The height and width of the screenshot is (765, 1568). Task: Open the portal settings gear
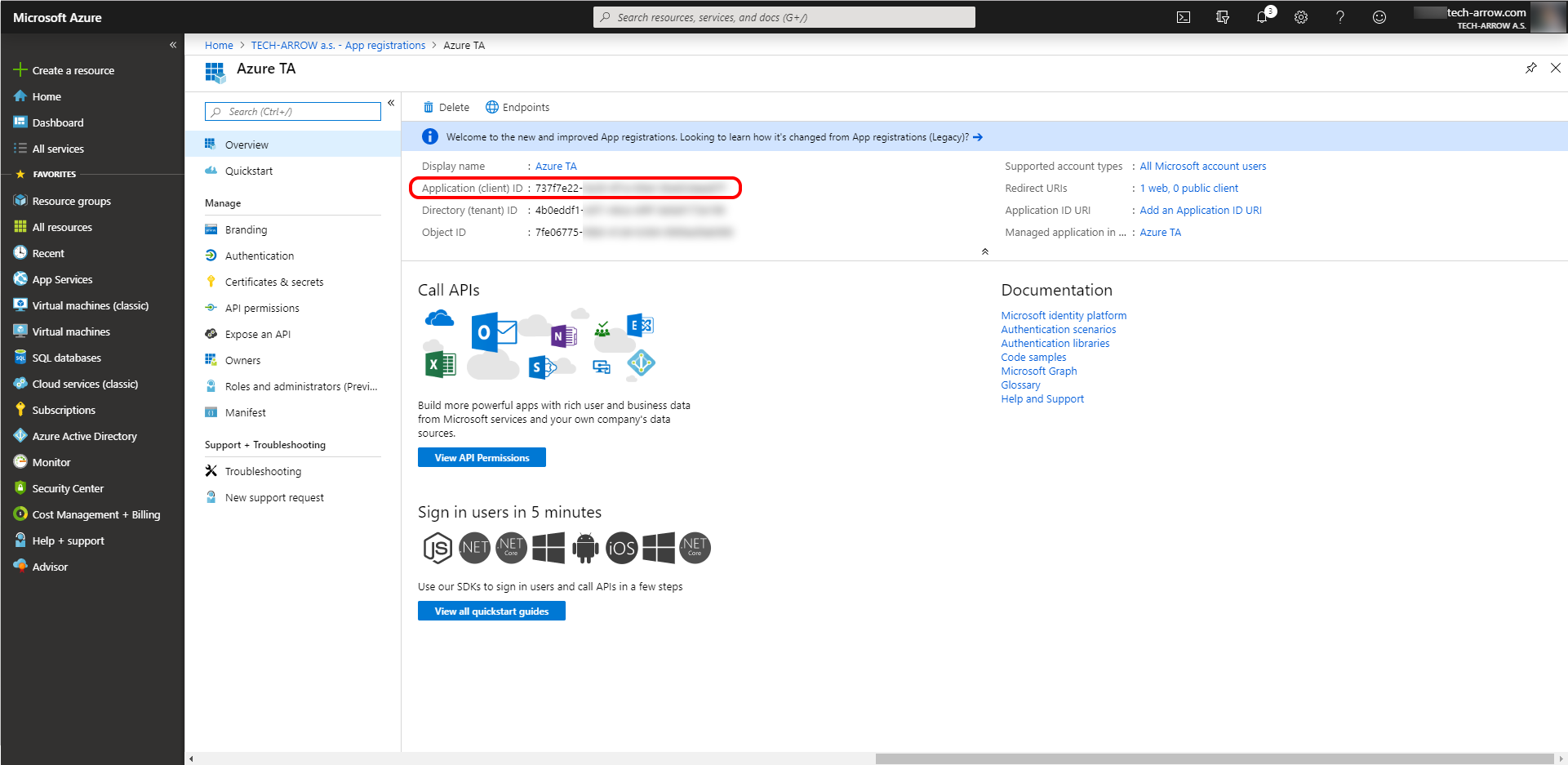coord(1301,17)
